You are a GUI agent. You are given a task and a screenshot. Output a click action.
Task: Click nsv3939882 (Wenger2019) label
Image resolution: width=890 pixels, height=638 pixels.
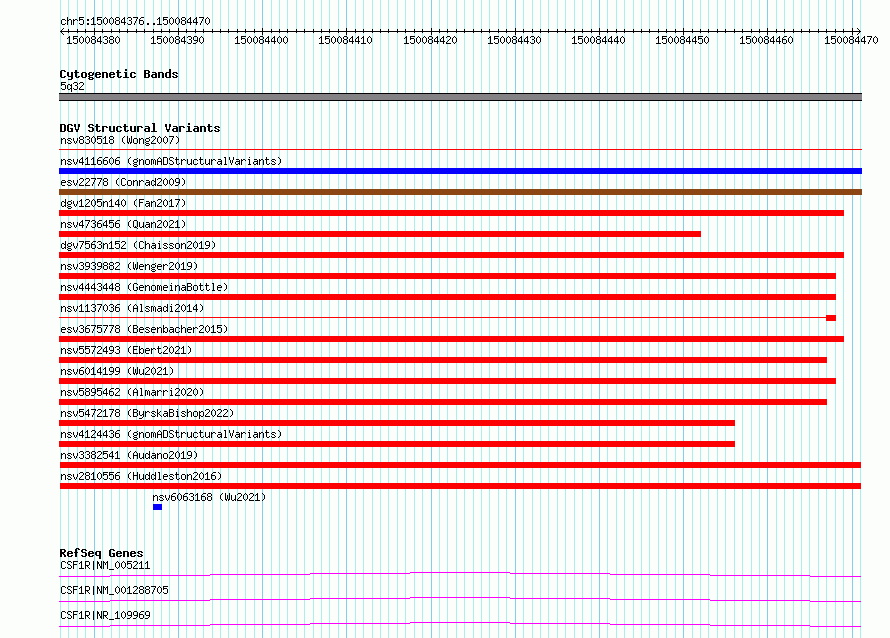point(129,266)
